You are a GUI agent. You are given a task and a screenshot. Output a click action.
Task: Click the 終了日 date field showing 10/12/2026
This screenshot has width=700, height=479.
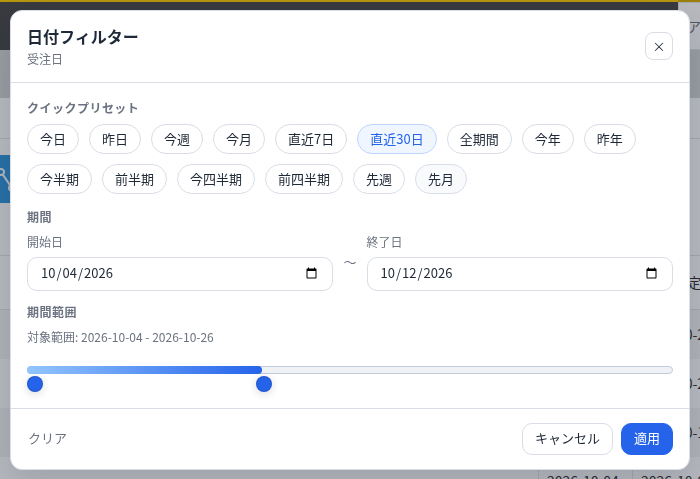(520, 274)
